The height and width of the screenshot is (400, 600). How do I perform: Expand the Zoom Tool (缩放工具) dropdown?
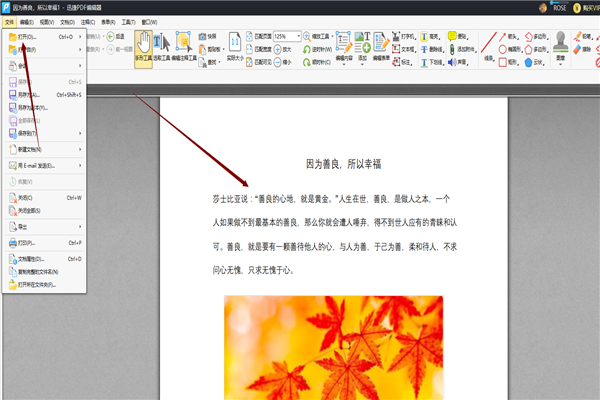pyautogui.click(x=332, y=36)
